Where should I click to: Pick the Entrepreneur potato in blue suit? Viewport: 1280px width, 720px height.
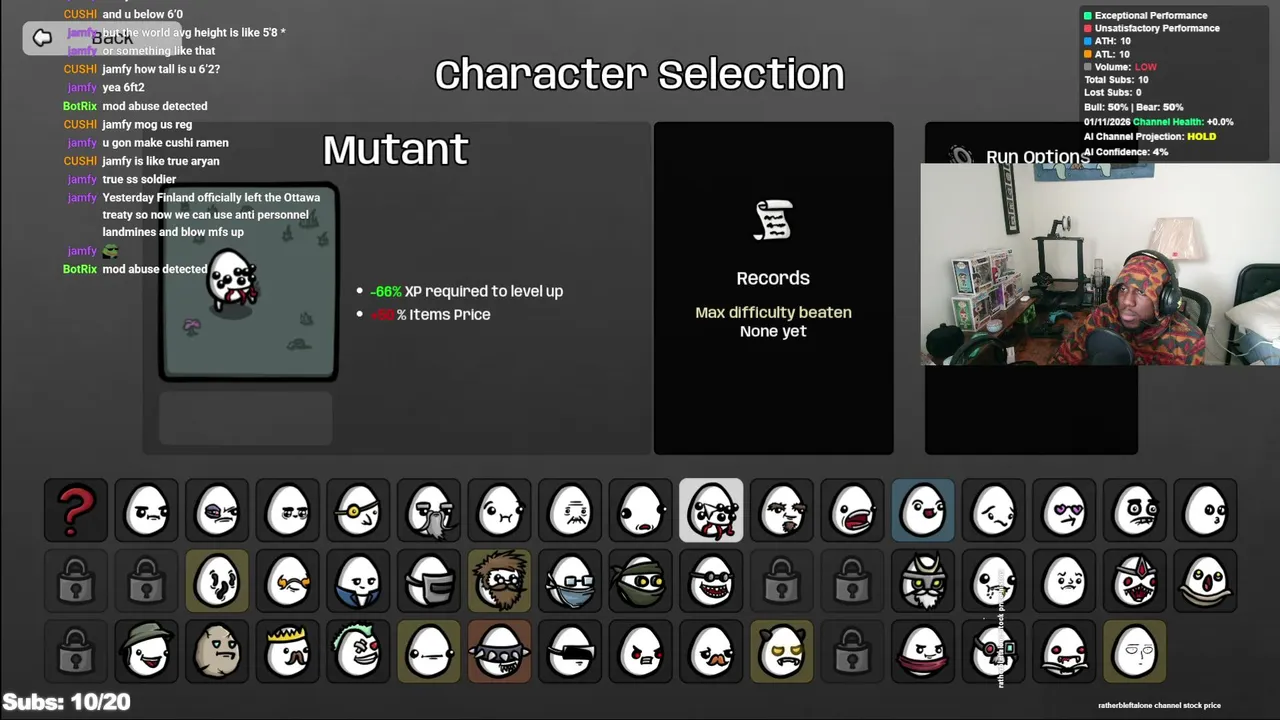click(x=358, y=580)
